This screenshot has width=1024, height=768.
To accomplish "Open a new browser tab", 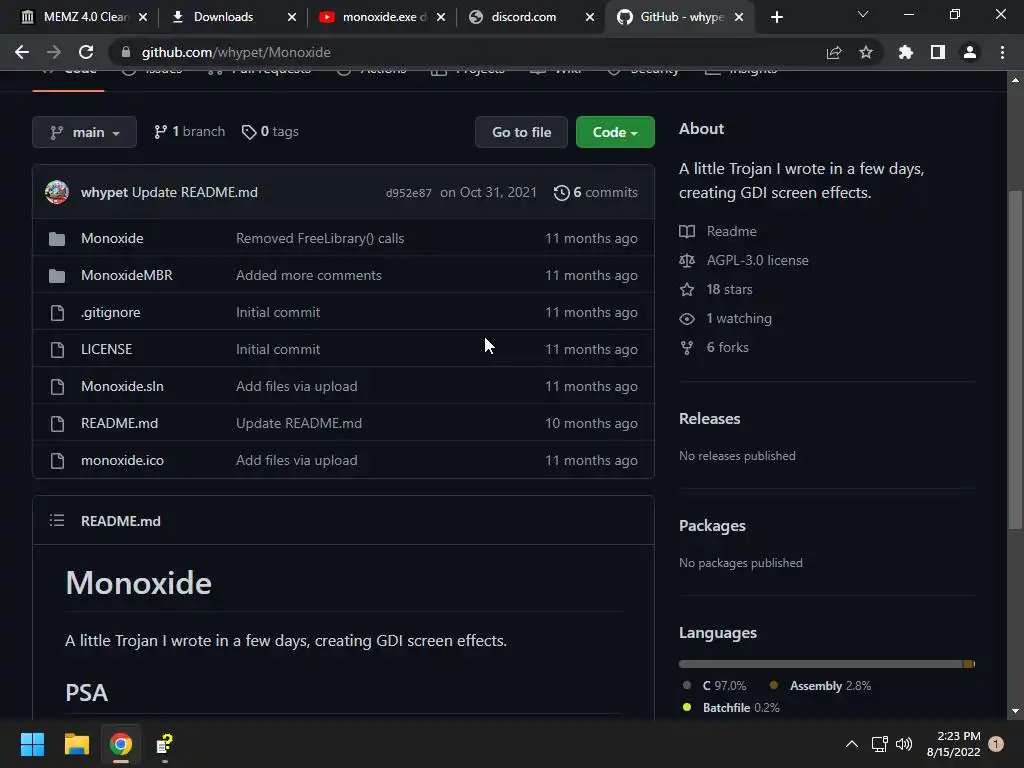I will [776, 17].
